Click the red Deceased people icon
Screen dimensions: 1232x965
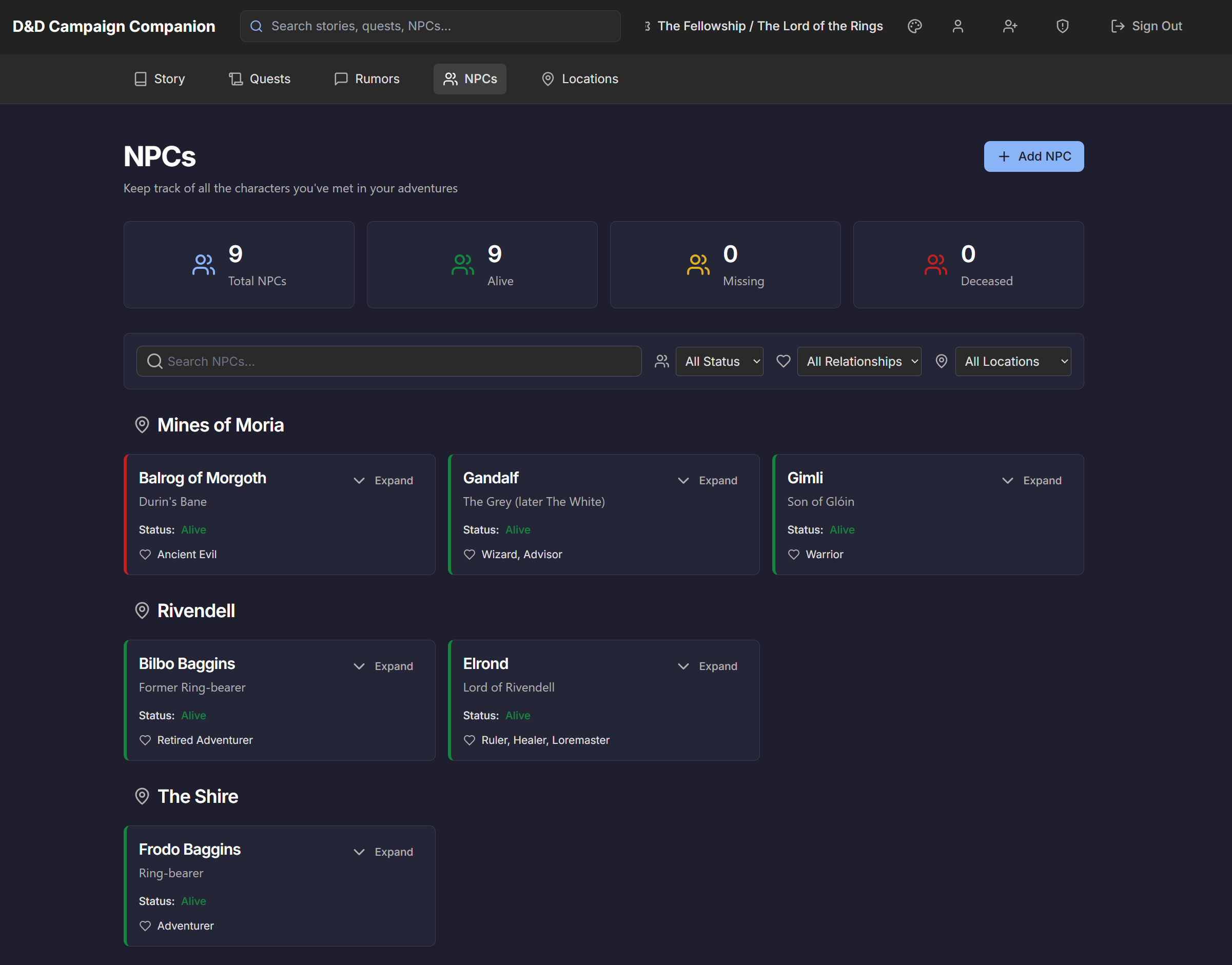[x=935, y=264]
